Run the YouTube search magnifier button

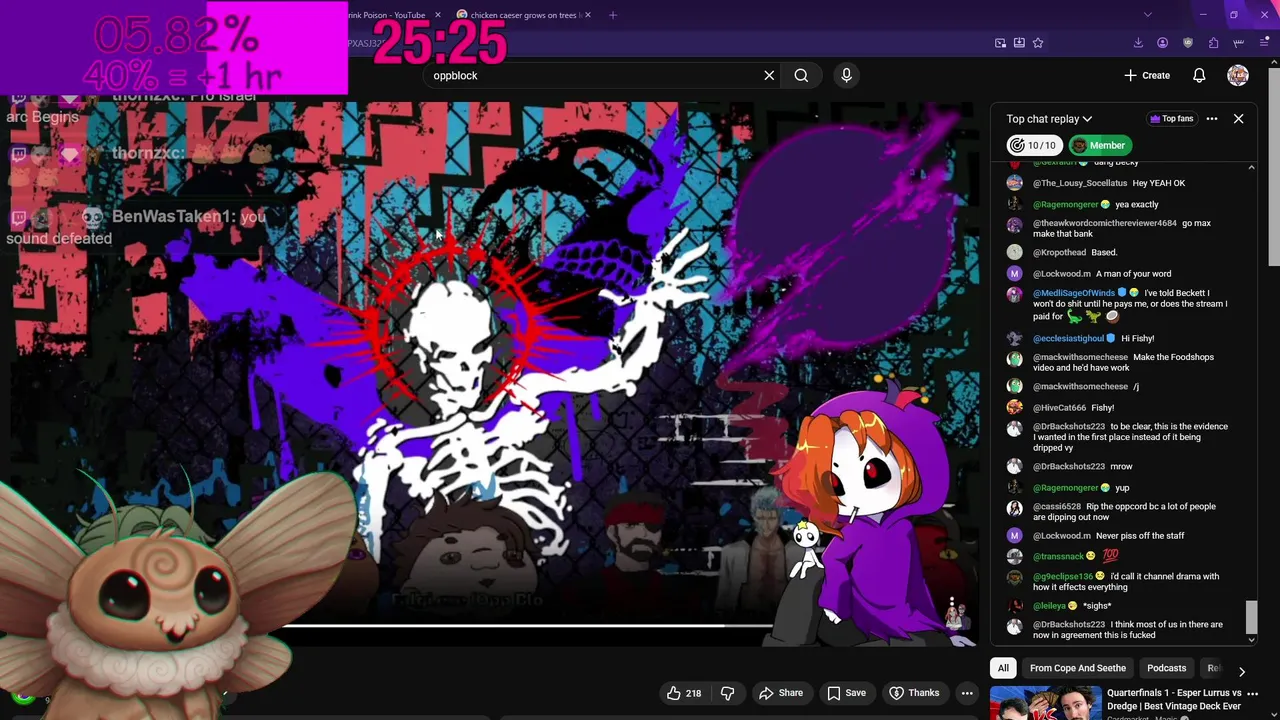pos(801,75)
